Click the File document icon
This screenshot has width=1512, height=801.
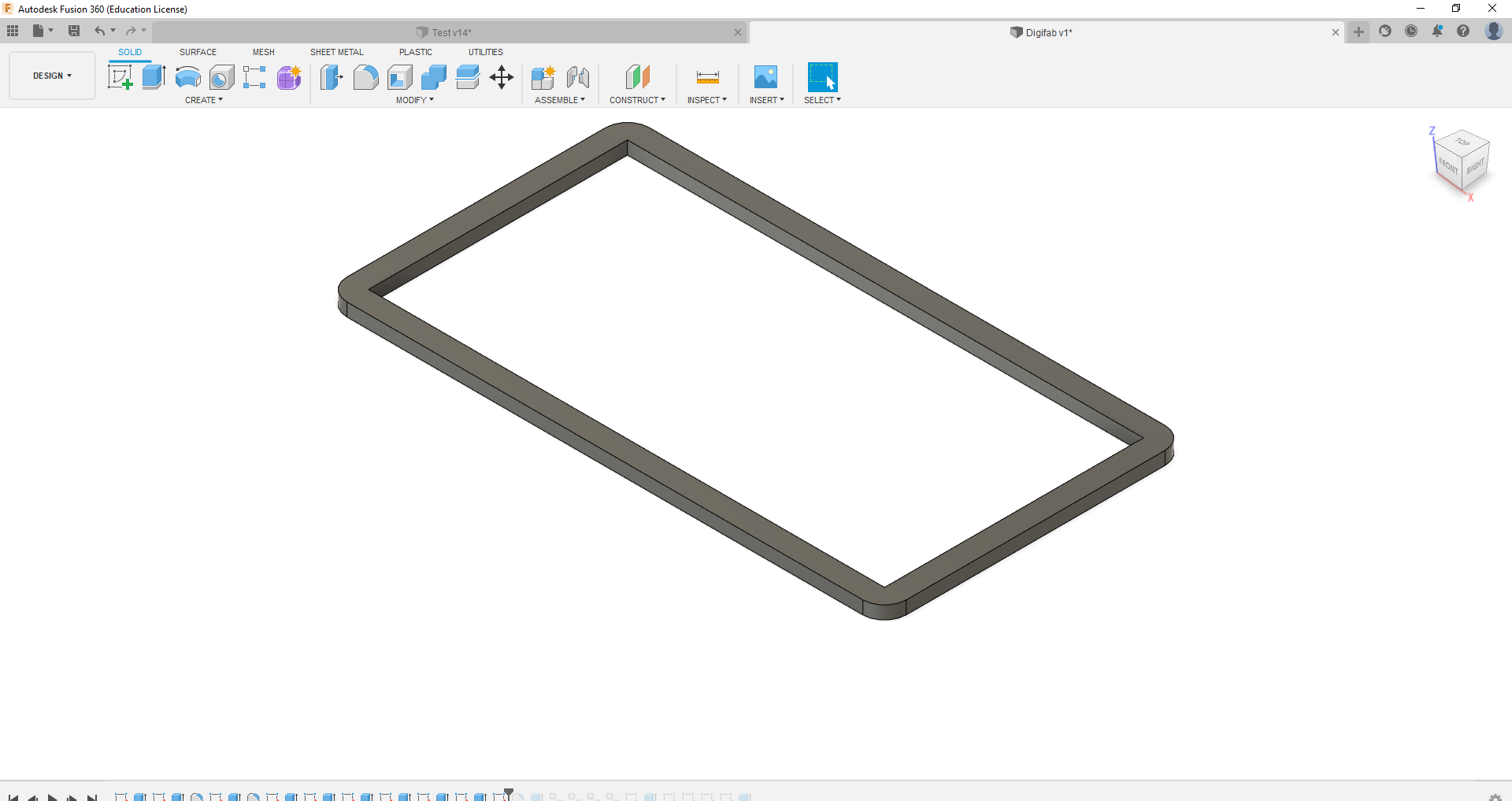tap(38, 31)
